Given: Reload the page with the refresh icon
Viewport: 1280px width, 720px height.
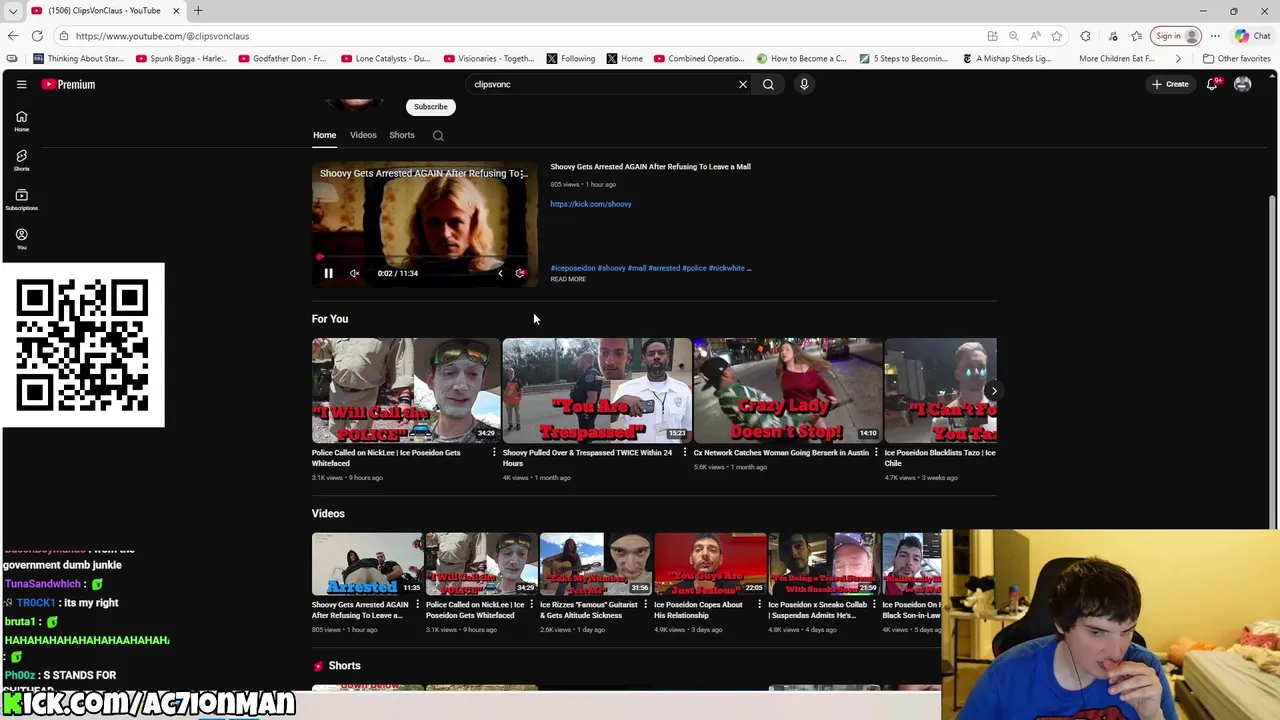Looking at the screenshot, I should (37, 36).
